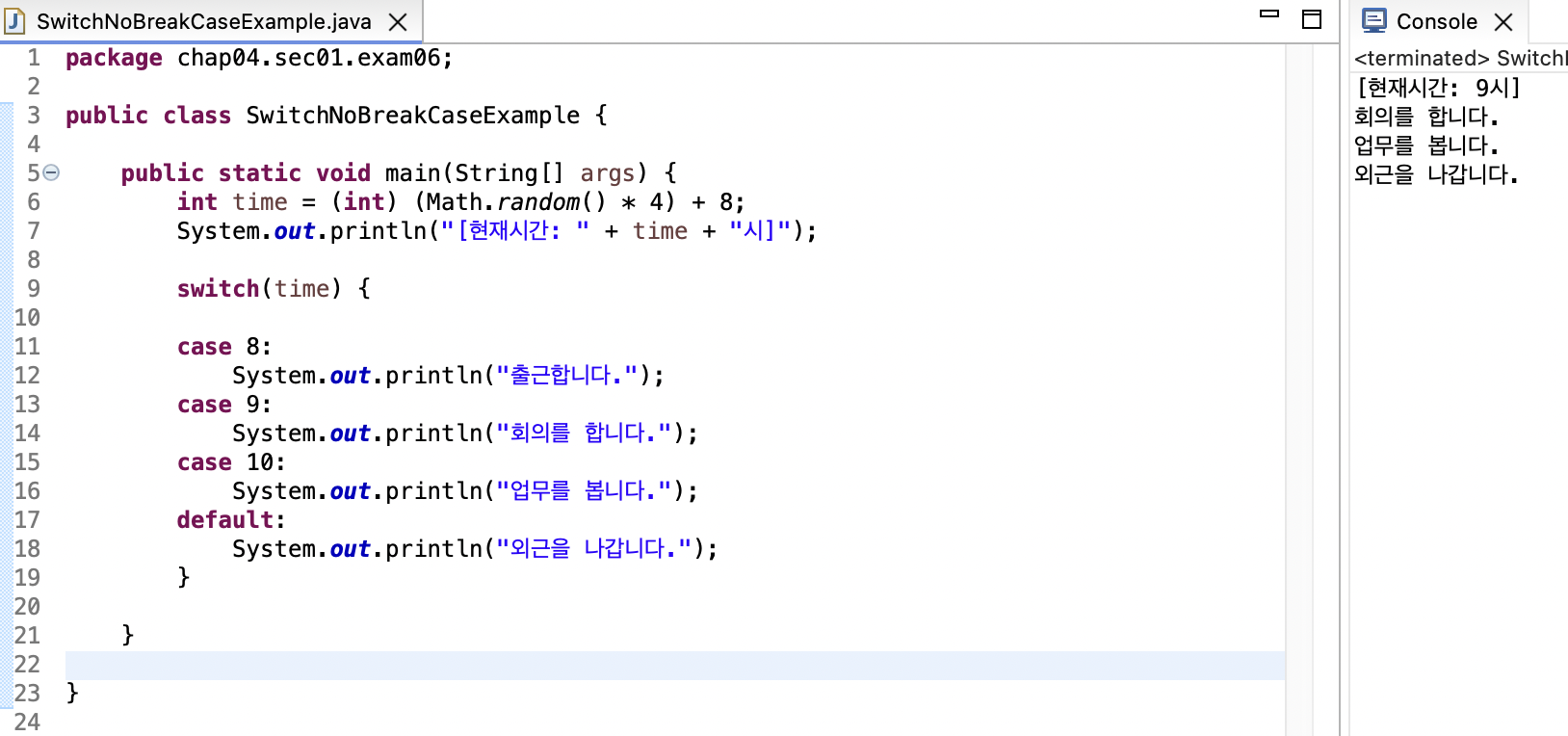Click the switch keyword on line 9
1568x736 pixels.
coord(218,289)
